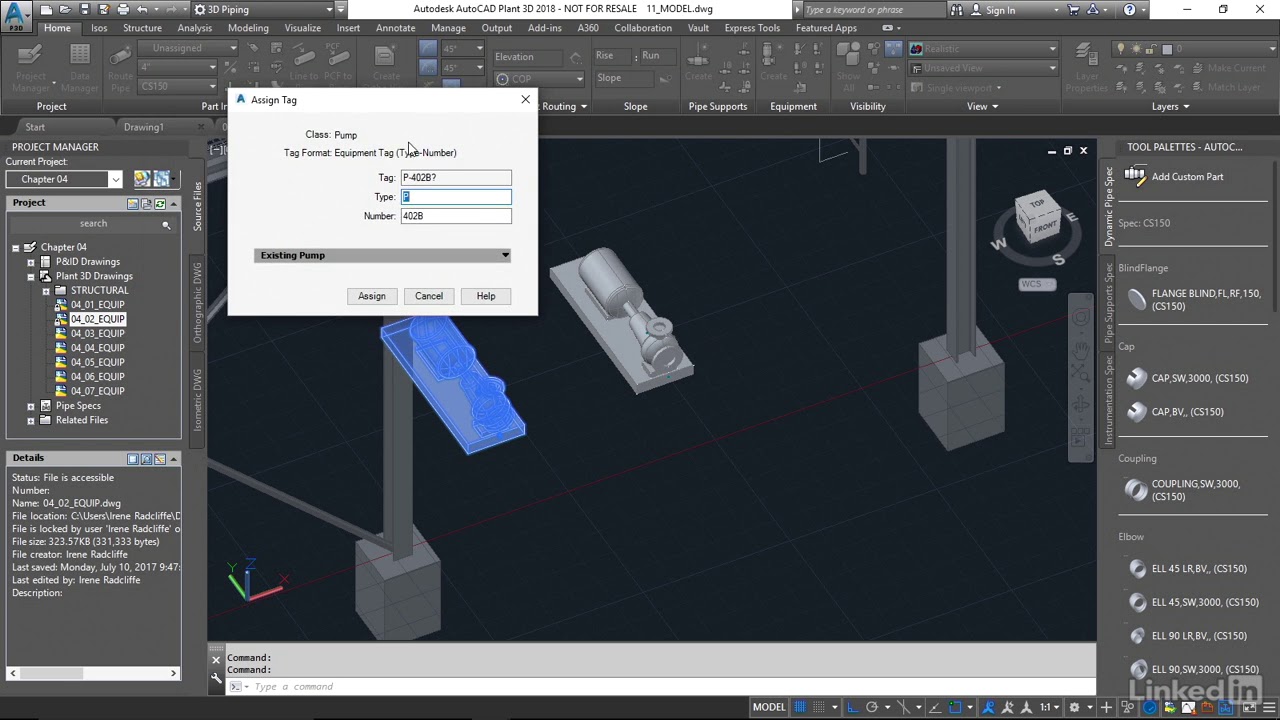This screenshot has height=720, width=1280.
Task: Click the Help question mark icon
Action: (x=1130, y=9)
